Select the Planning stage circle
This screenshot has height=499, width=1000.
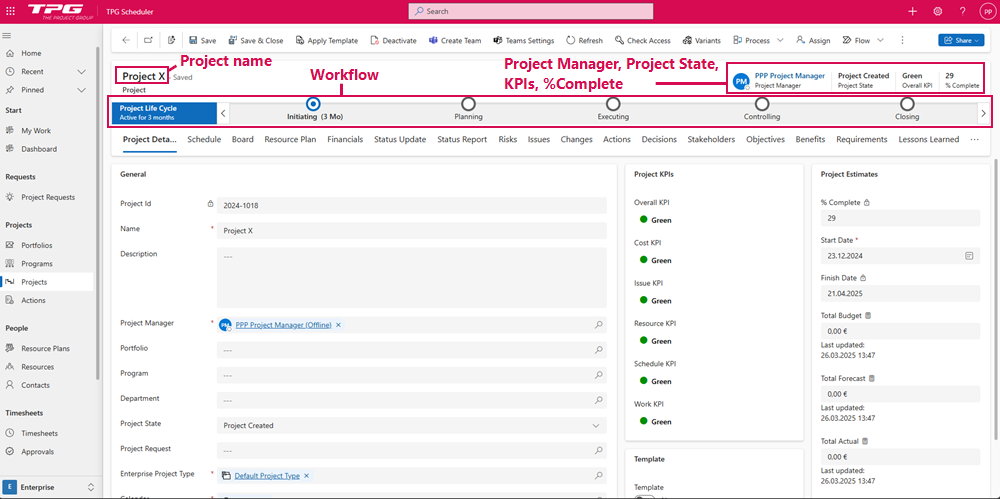point(468,103)
